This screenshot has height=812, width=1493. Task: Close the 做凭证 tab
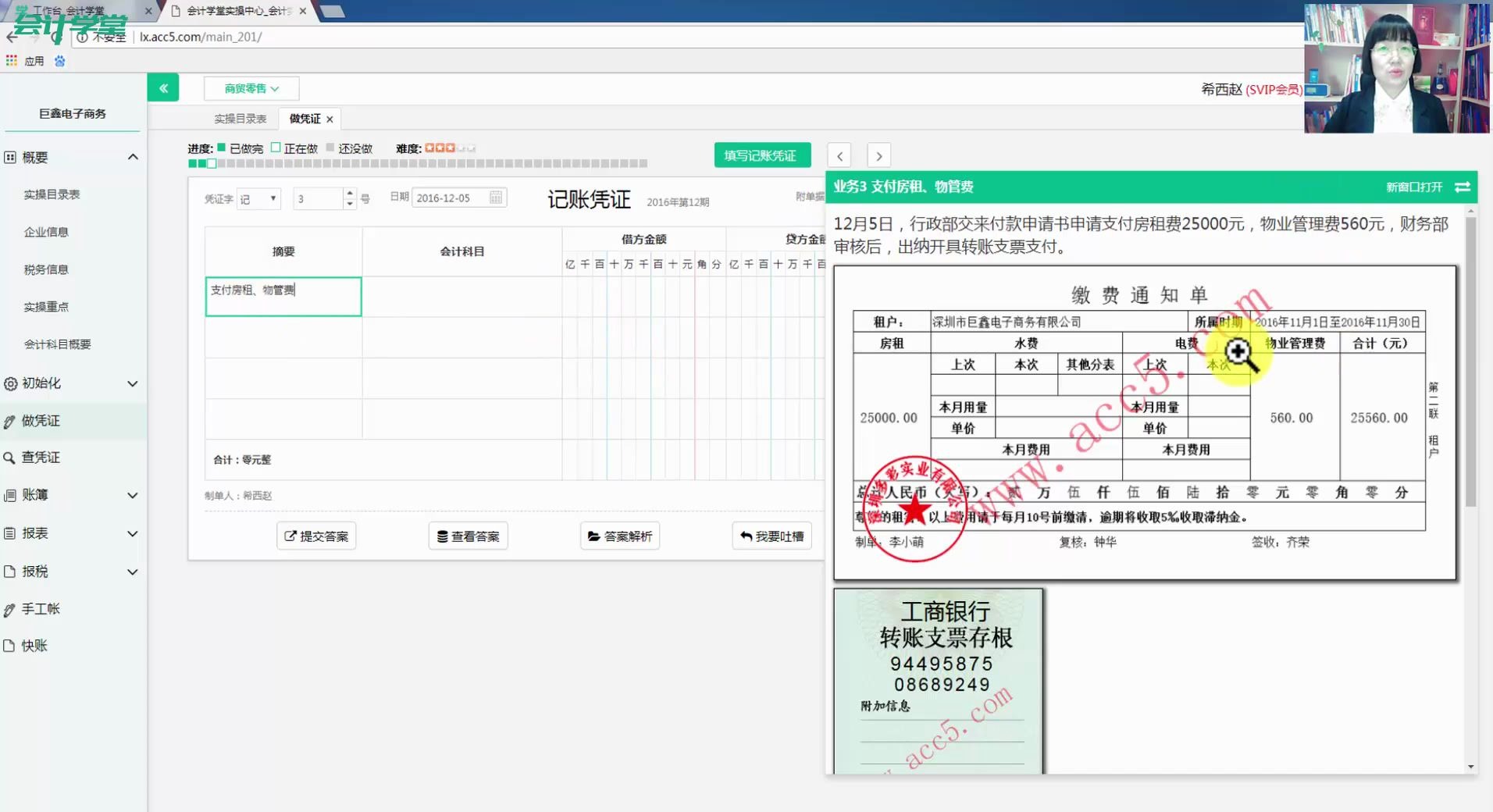click(x=330, y=119)
